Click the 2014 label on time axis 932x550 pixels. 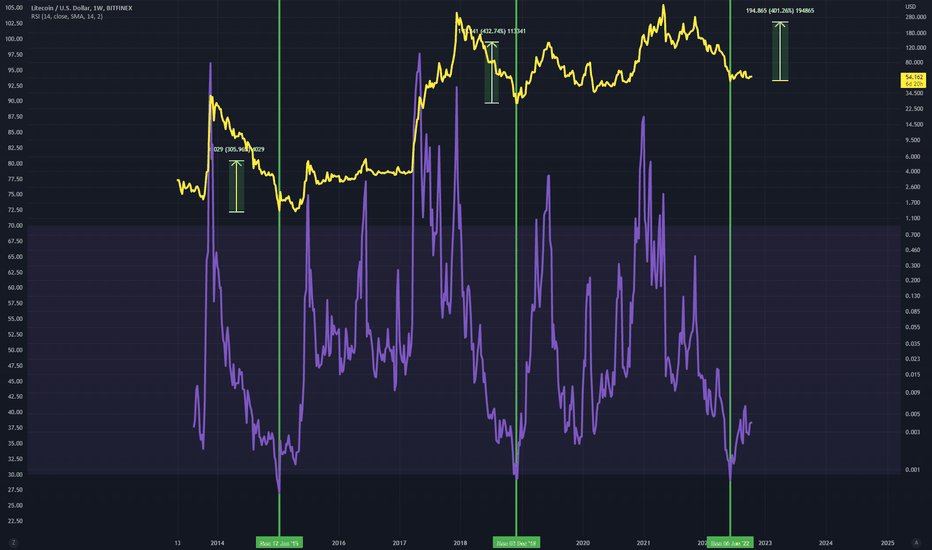coord(218,543)
